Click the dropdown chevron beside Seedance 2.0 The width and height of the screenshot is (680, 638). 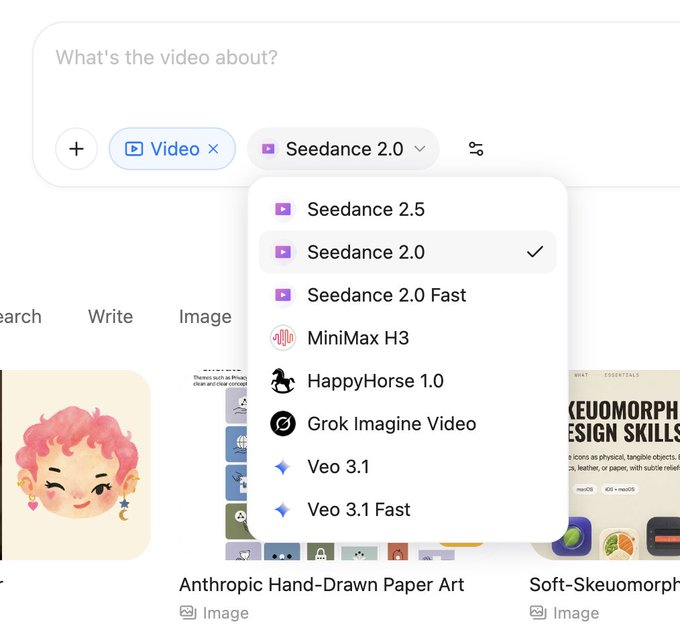click(419, 149)
